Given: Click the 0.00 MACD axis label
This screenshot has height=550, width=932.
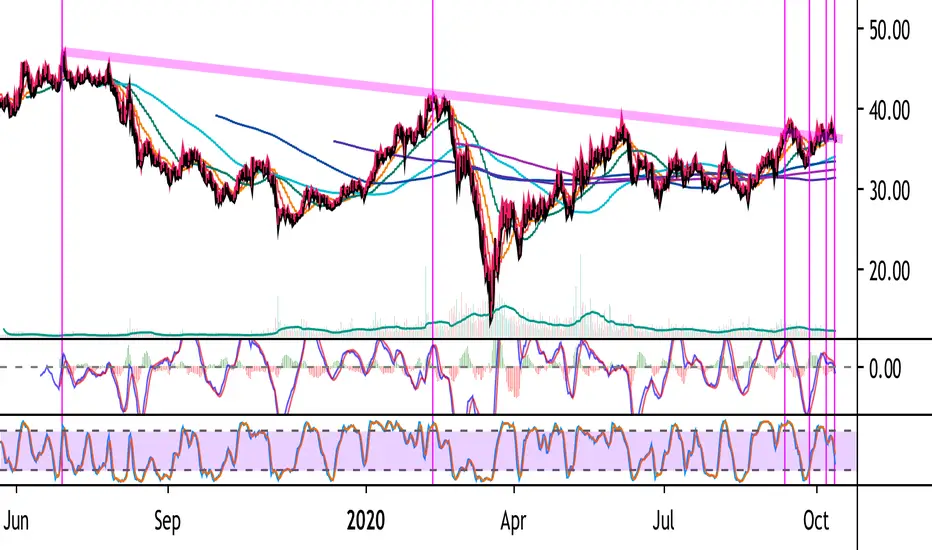Looking at the screenshot, I should point(885,369).
